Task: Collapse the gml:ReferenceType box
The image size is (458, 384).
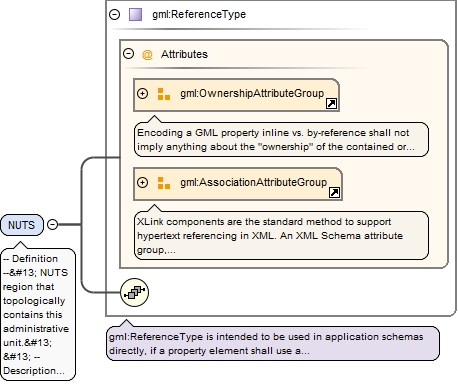Action: point(115,14)
